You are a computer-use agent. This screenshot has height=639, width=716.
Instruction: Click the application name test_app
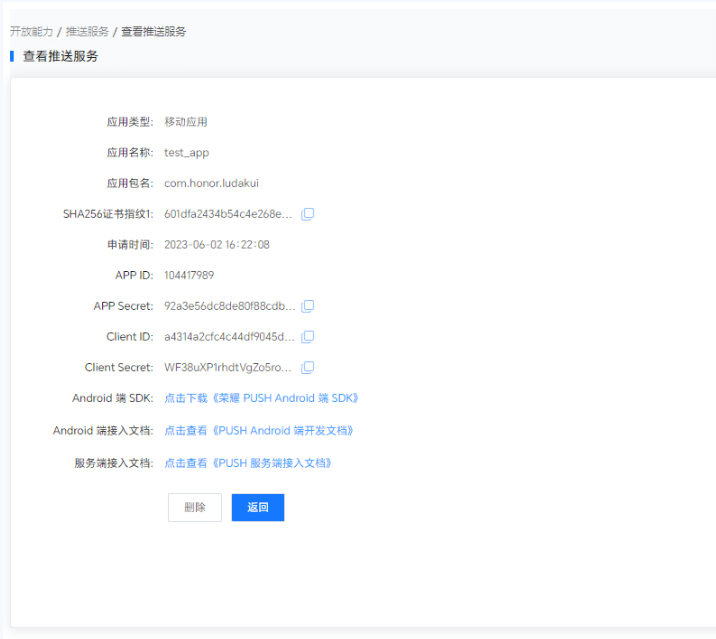(186, 153)
